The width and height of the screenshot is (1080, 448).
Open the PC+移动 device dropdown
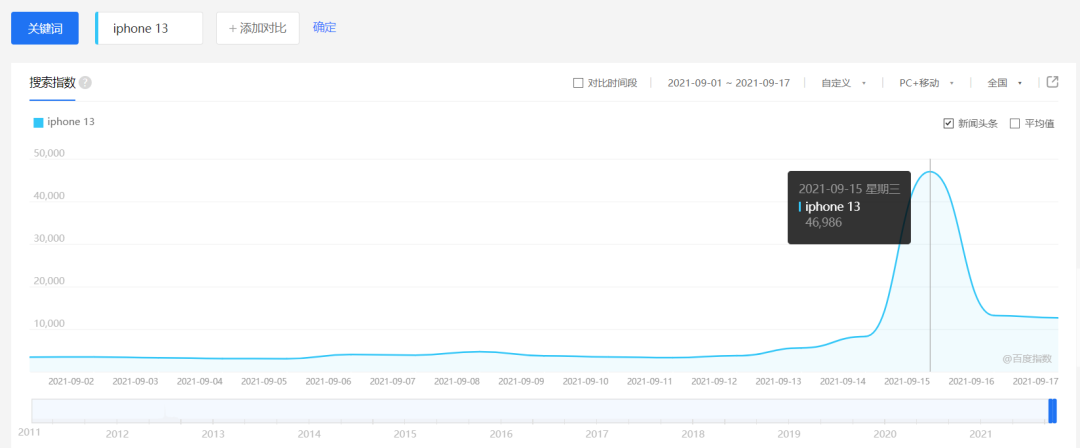point(926,83)
